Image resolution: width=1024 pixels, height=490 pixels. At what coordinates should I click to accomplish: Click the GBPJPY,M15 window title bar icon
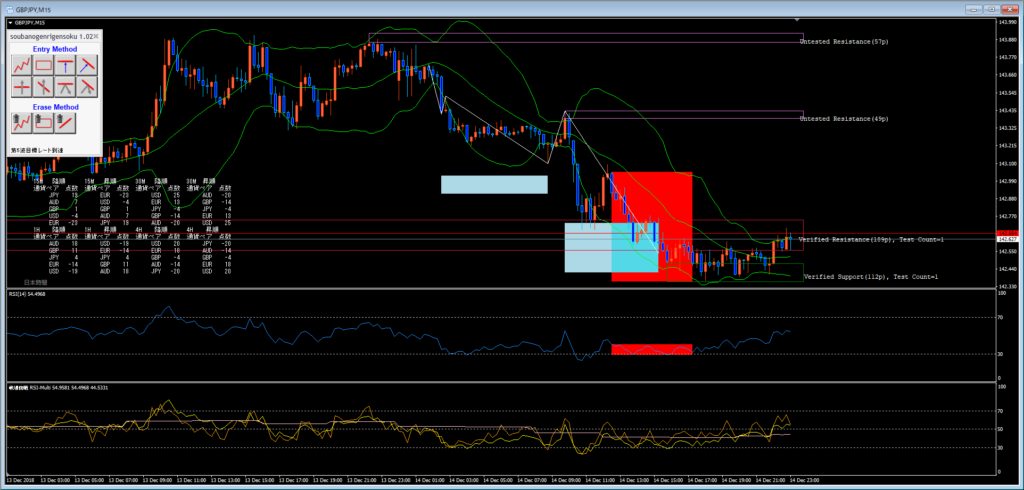(x=9, y=8)
